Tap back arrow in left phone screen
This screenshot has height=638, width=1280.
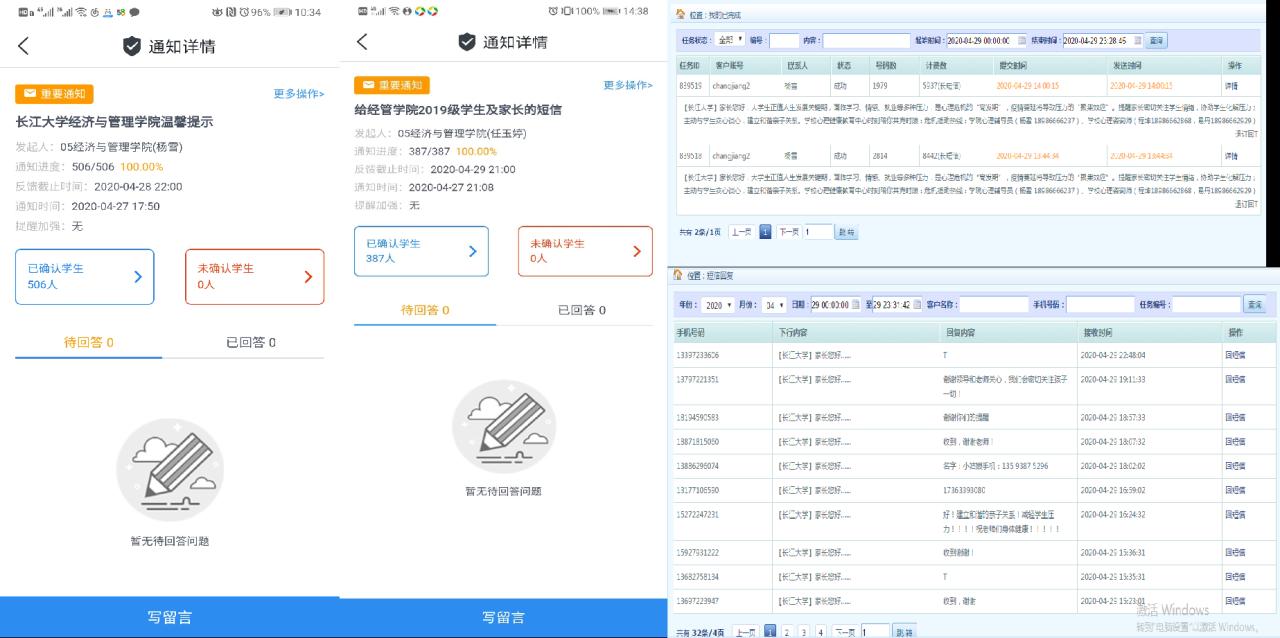coord(24,46)
